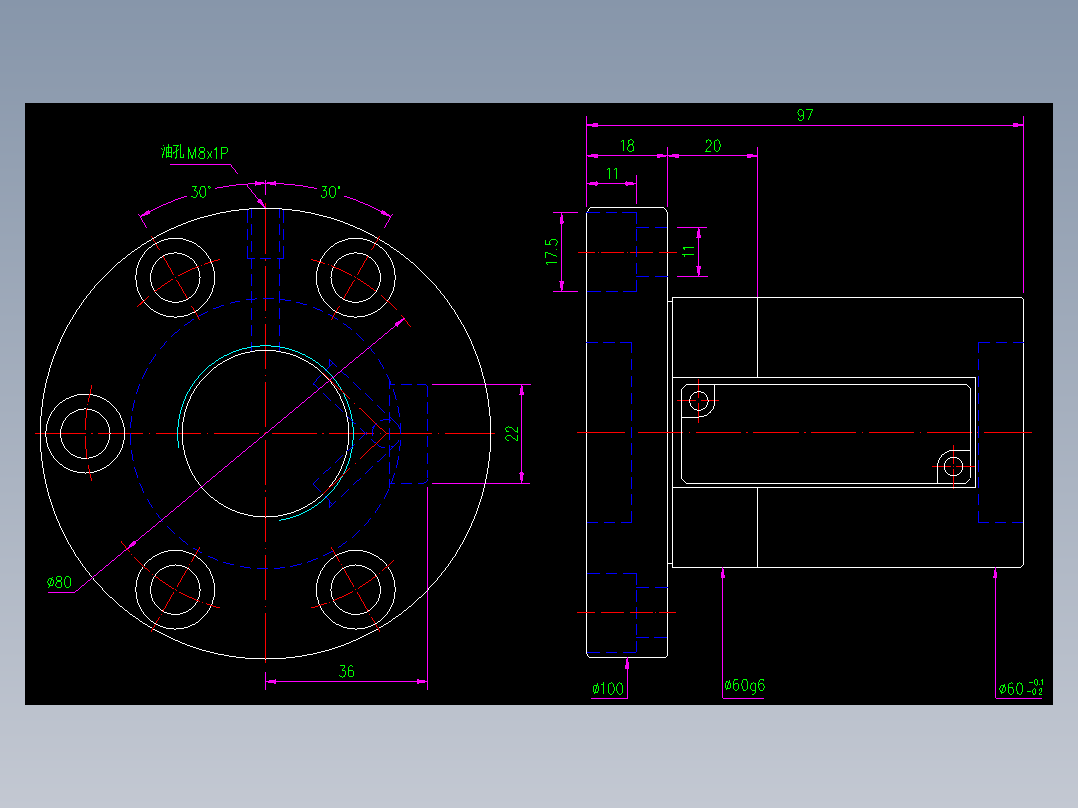The image size is (1078, 808).
Task: Select the ø60 -0.1/-0.2 toleranced diameter label
Action: click(x=1022, y=688)
